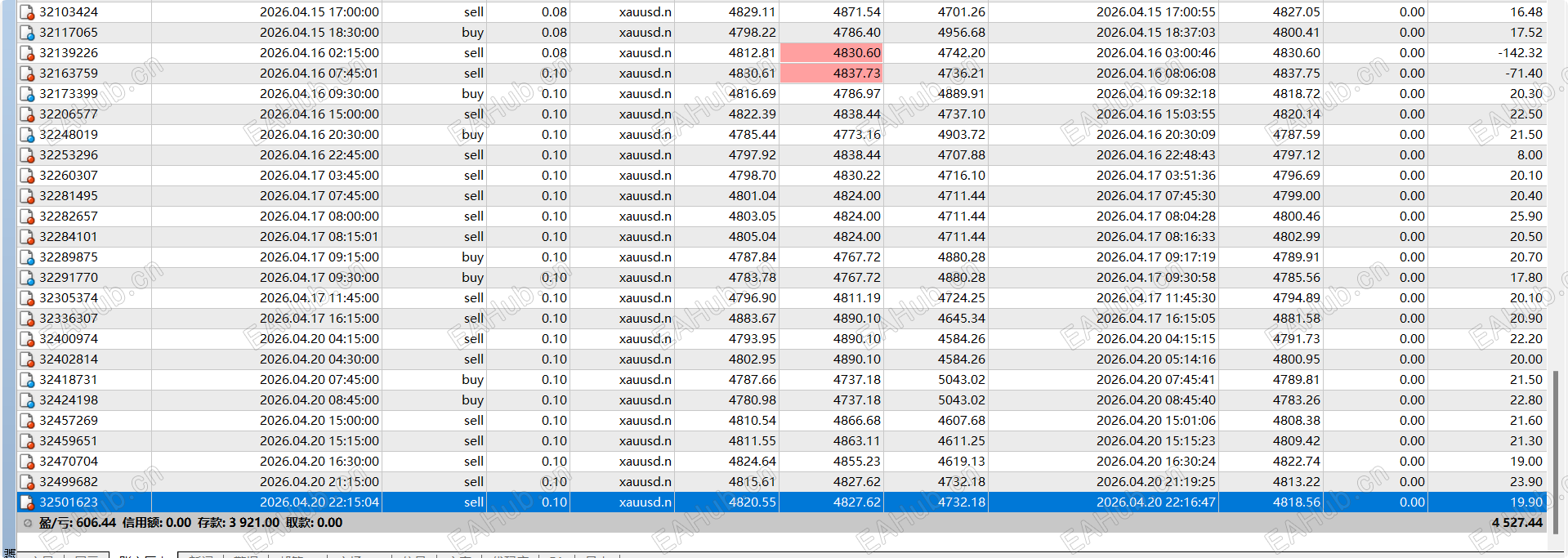Select close price 4799.00
The image size is (1568, 558).
tap(1297, 196)
